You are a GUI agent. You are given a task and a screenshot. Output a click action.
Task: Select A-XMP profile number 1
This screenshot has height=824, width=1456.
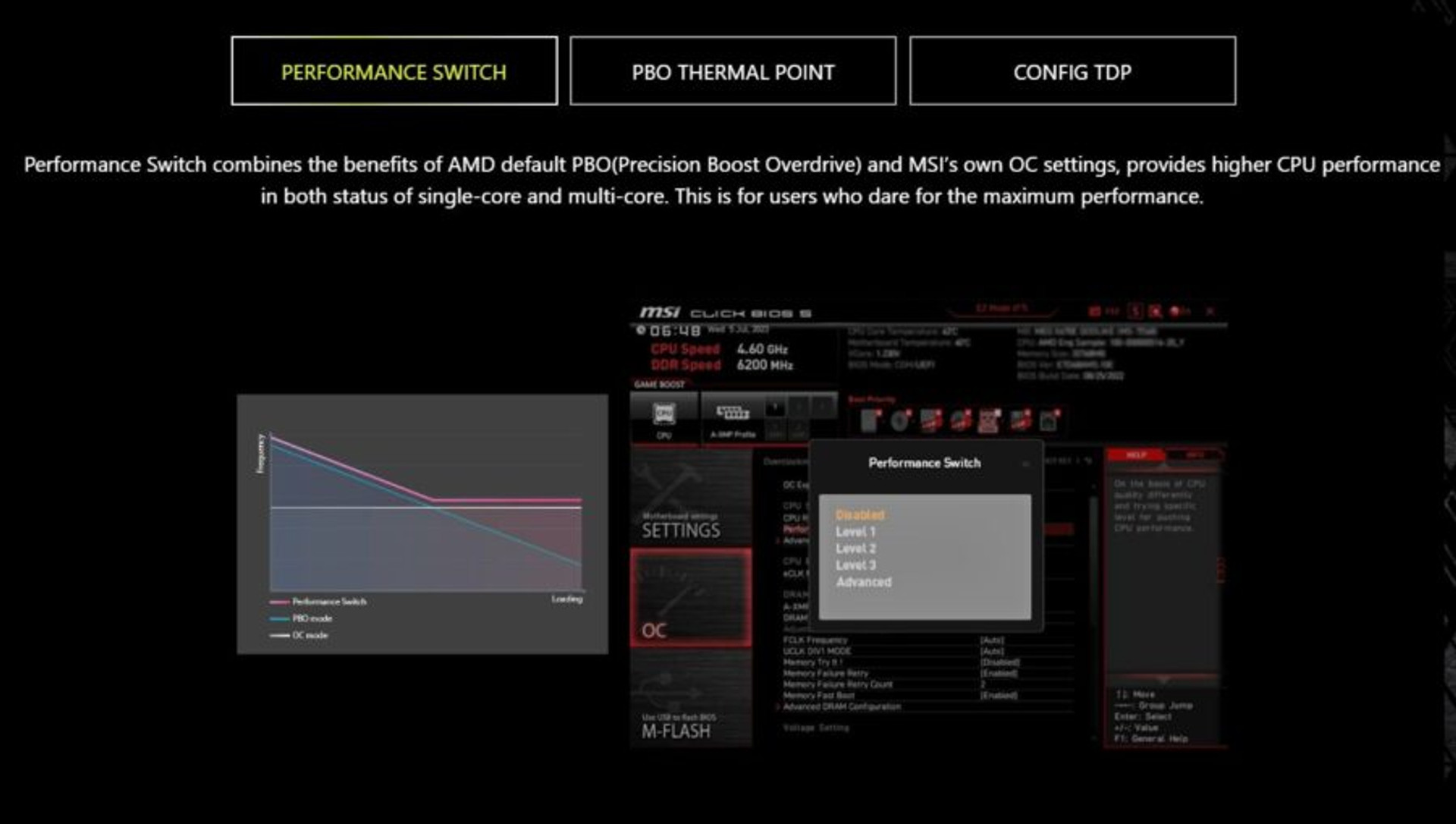(775, 408)
